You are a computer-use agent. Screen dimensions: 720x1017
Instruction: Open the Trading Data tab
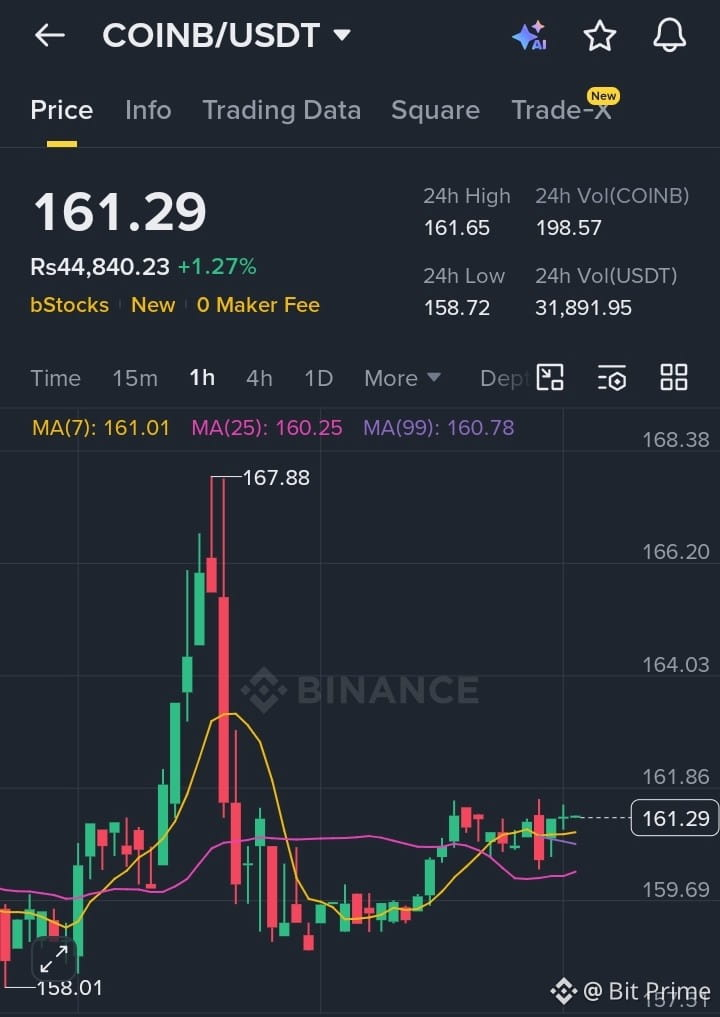click(x=282, y=110)
